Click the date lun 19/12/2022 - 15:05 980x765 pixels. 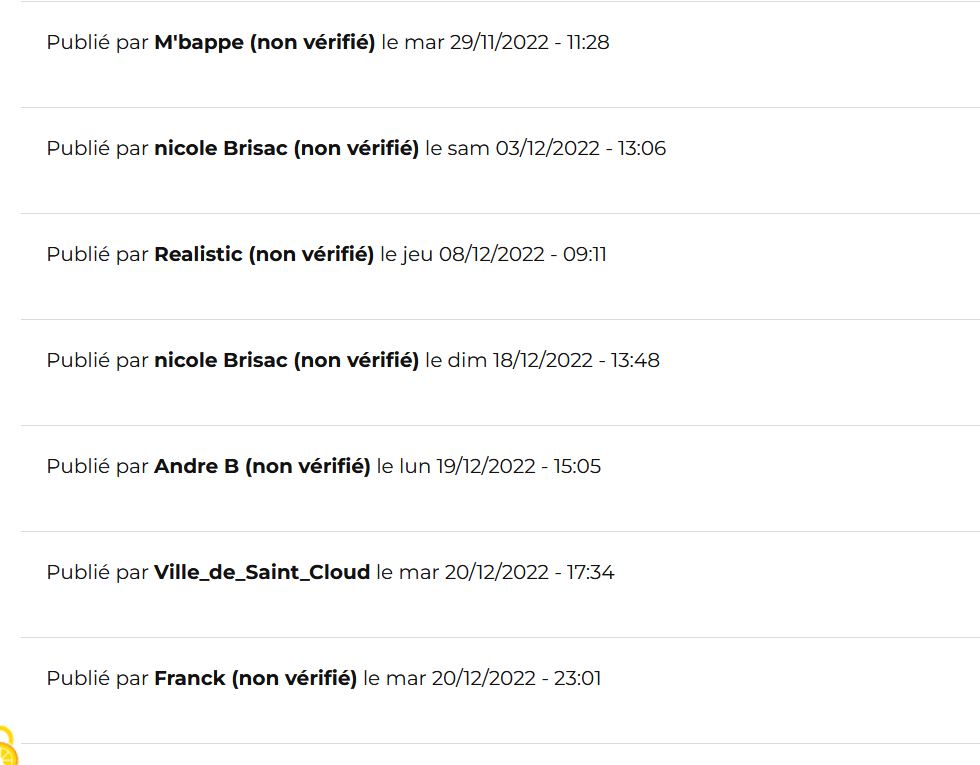500,466
